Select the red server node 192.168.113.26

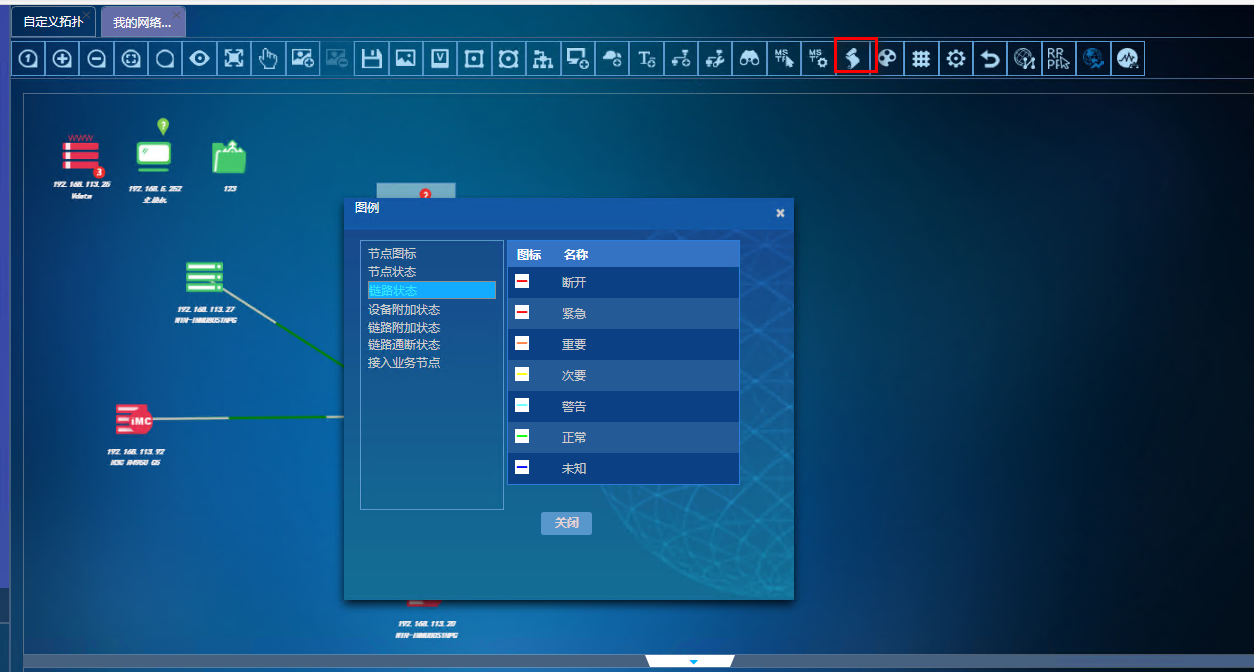click(82, 156)
